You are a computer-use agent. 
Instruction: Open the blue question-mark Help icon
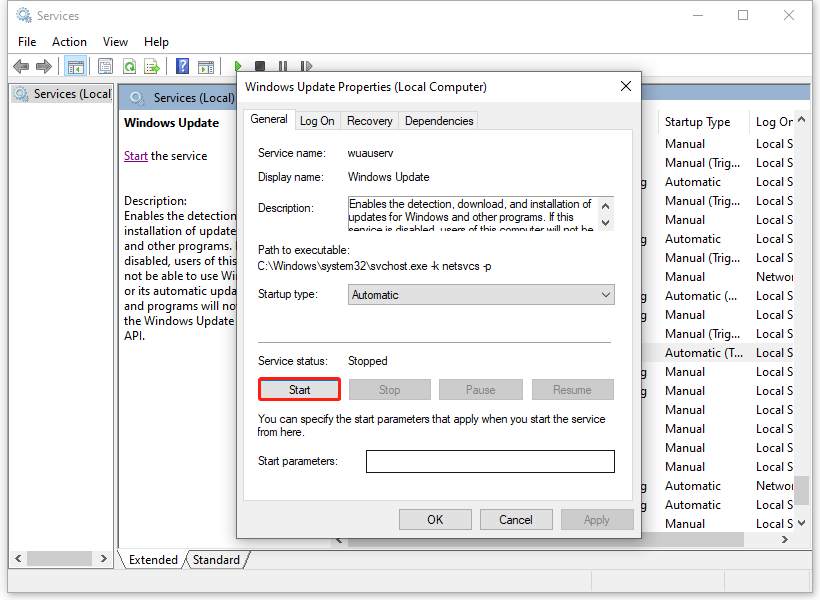pyautogui.click(x=183, y=66)
